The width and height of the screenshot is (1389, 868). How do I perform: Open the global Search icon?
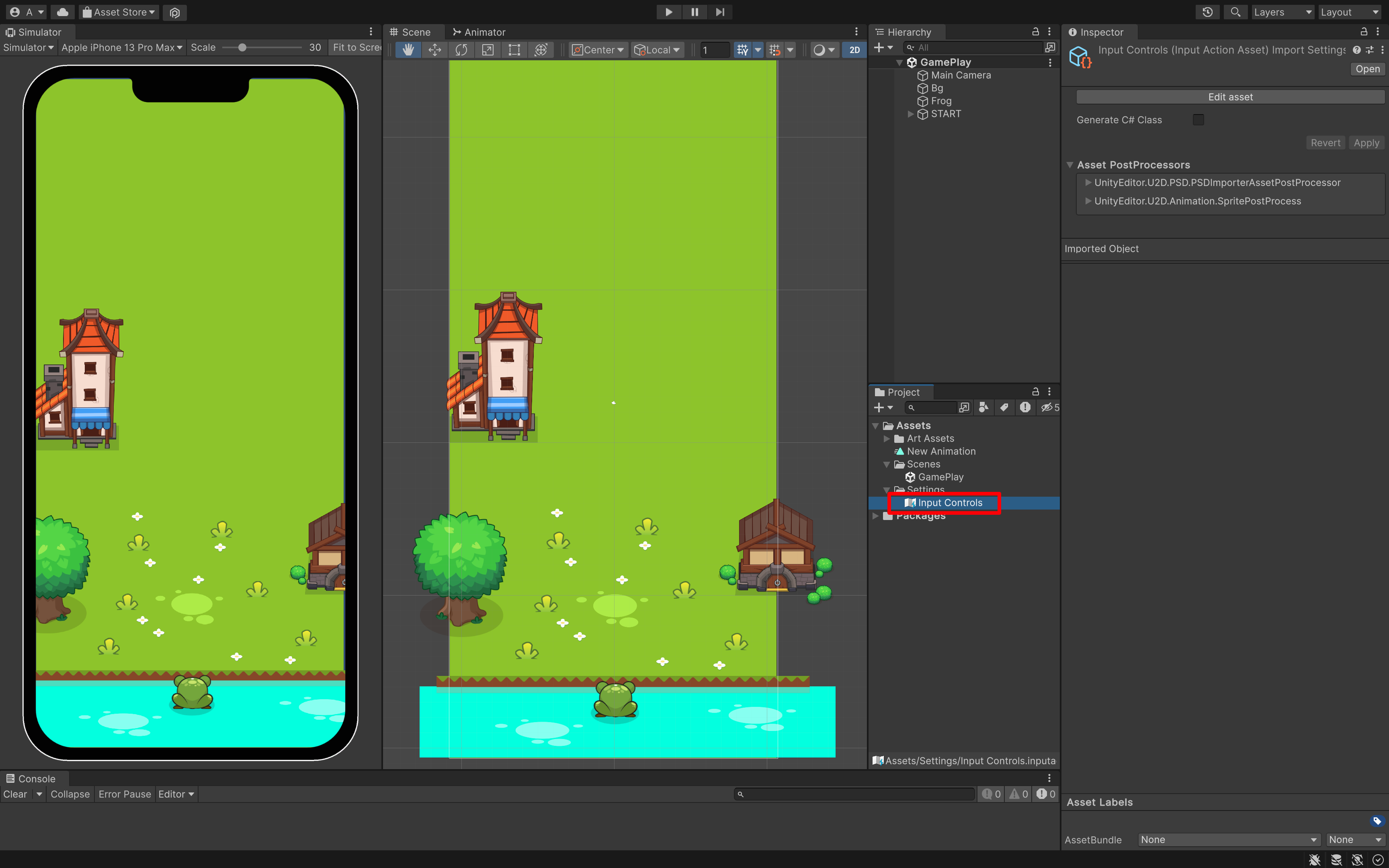pos(1235,12)
